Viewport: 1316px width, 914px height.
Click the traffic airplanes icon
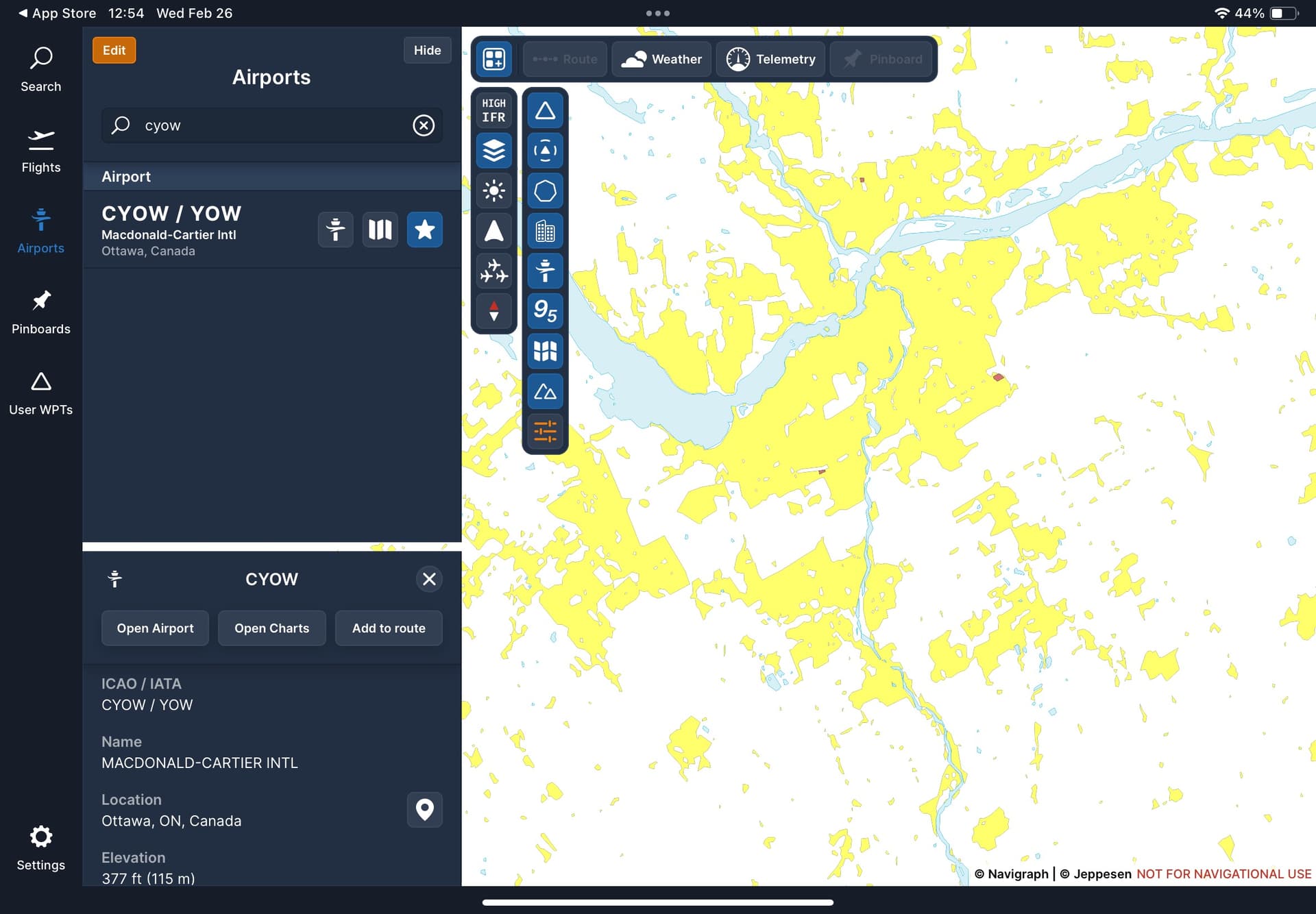coord(493,271)
